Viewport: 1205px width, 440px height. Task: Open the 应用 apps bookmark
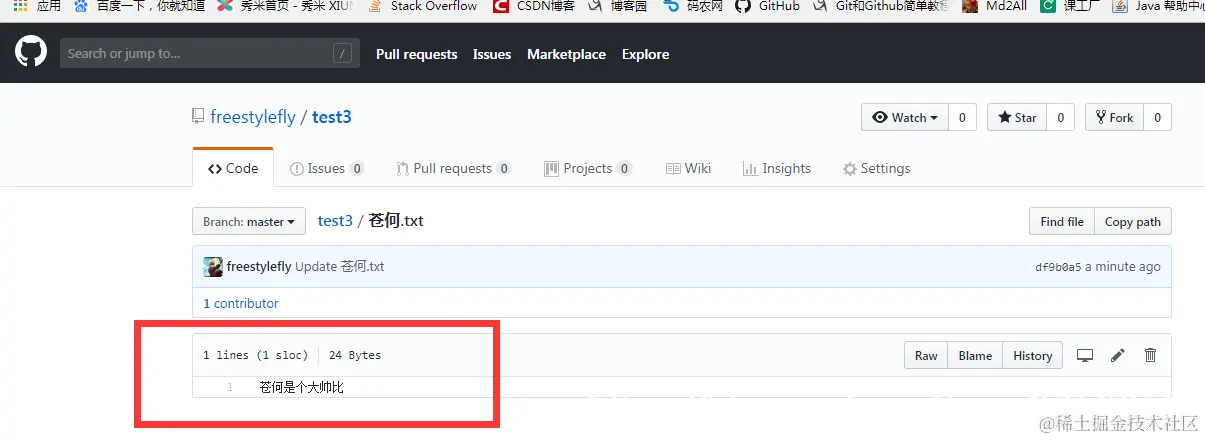[x=36, y=5]
